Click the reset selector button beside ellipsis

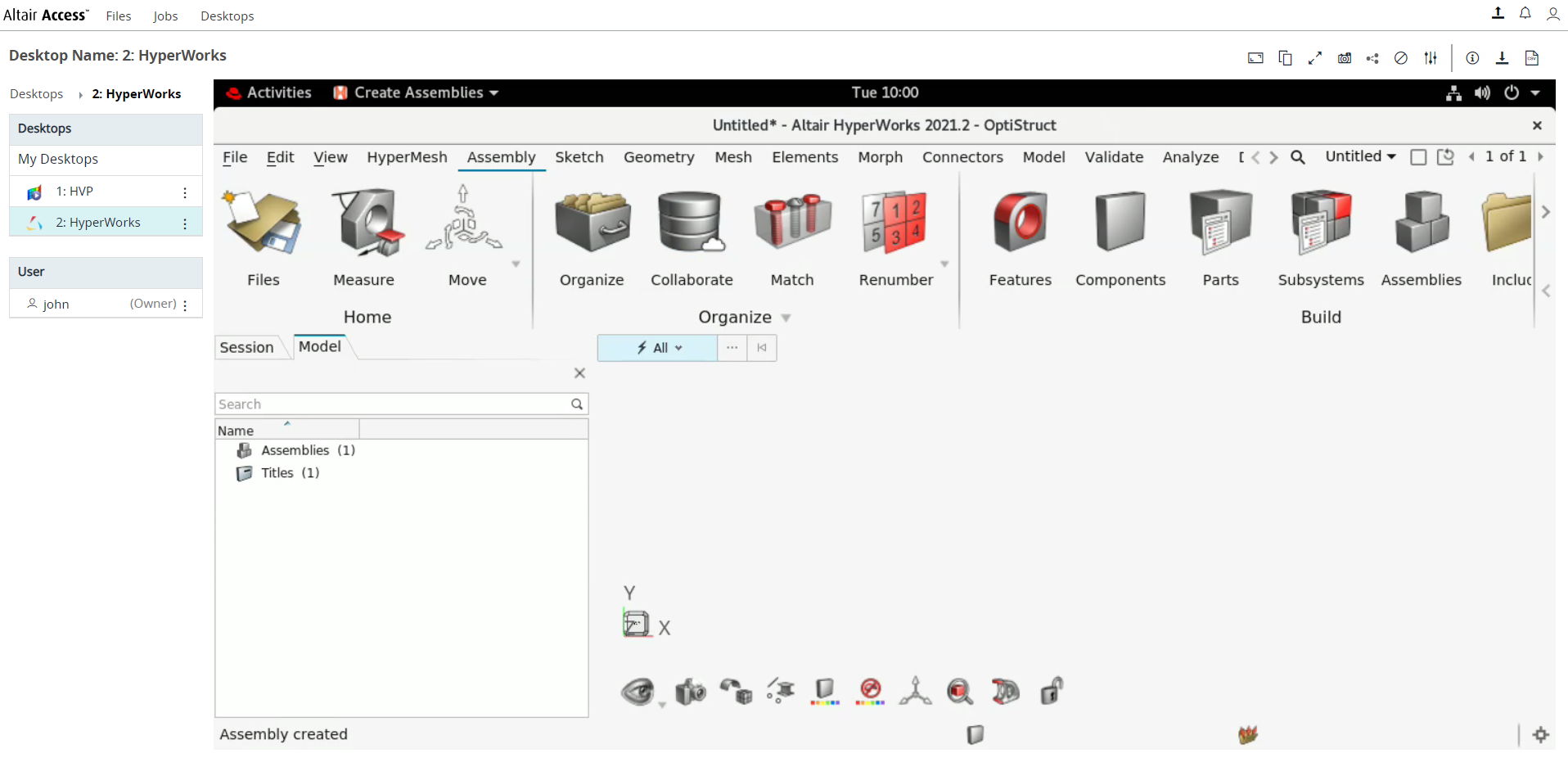(x=762, y=348)
